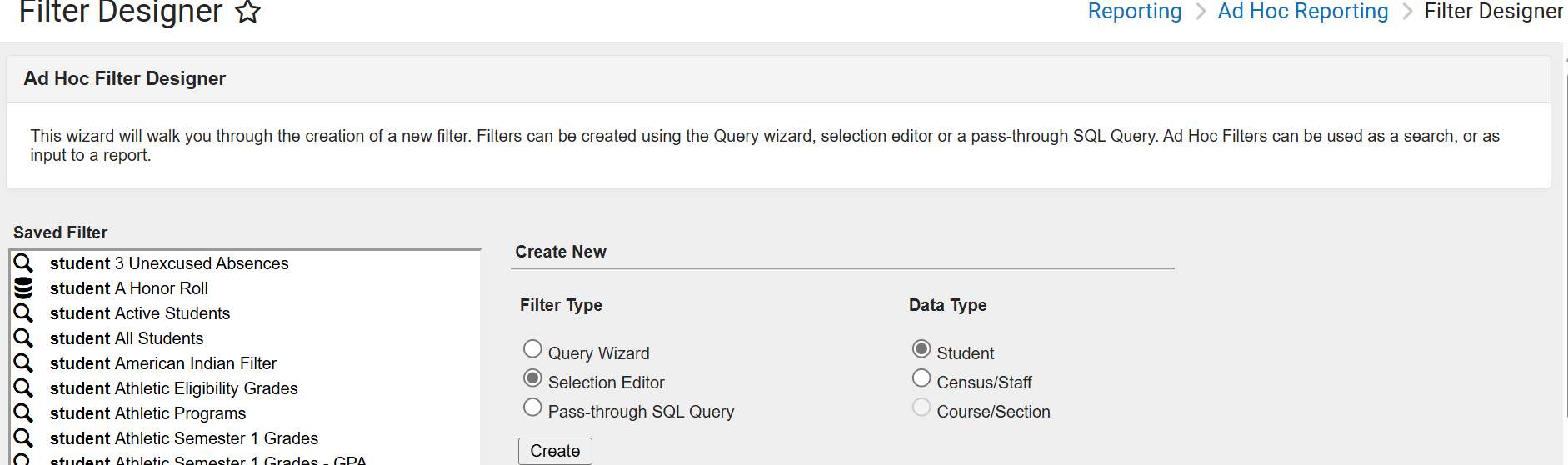This screenshot has height=465, width=1568.
Task: Click magnifier icon beside American Indian Filter
Action: pos(23,363)
